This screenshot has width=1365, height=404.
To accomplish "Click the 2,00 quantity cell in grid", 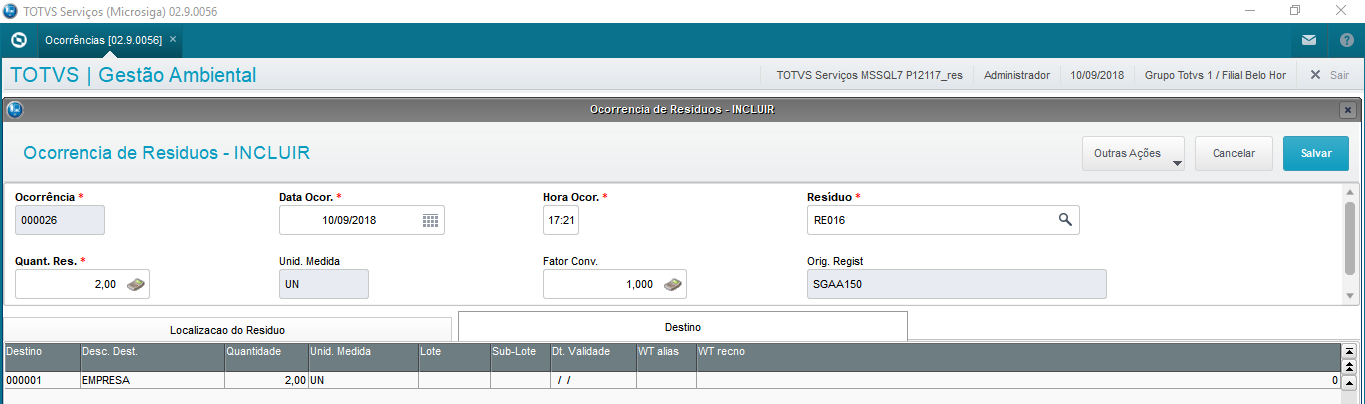I will 266,381.
